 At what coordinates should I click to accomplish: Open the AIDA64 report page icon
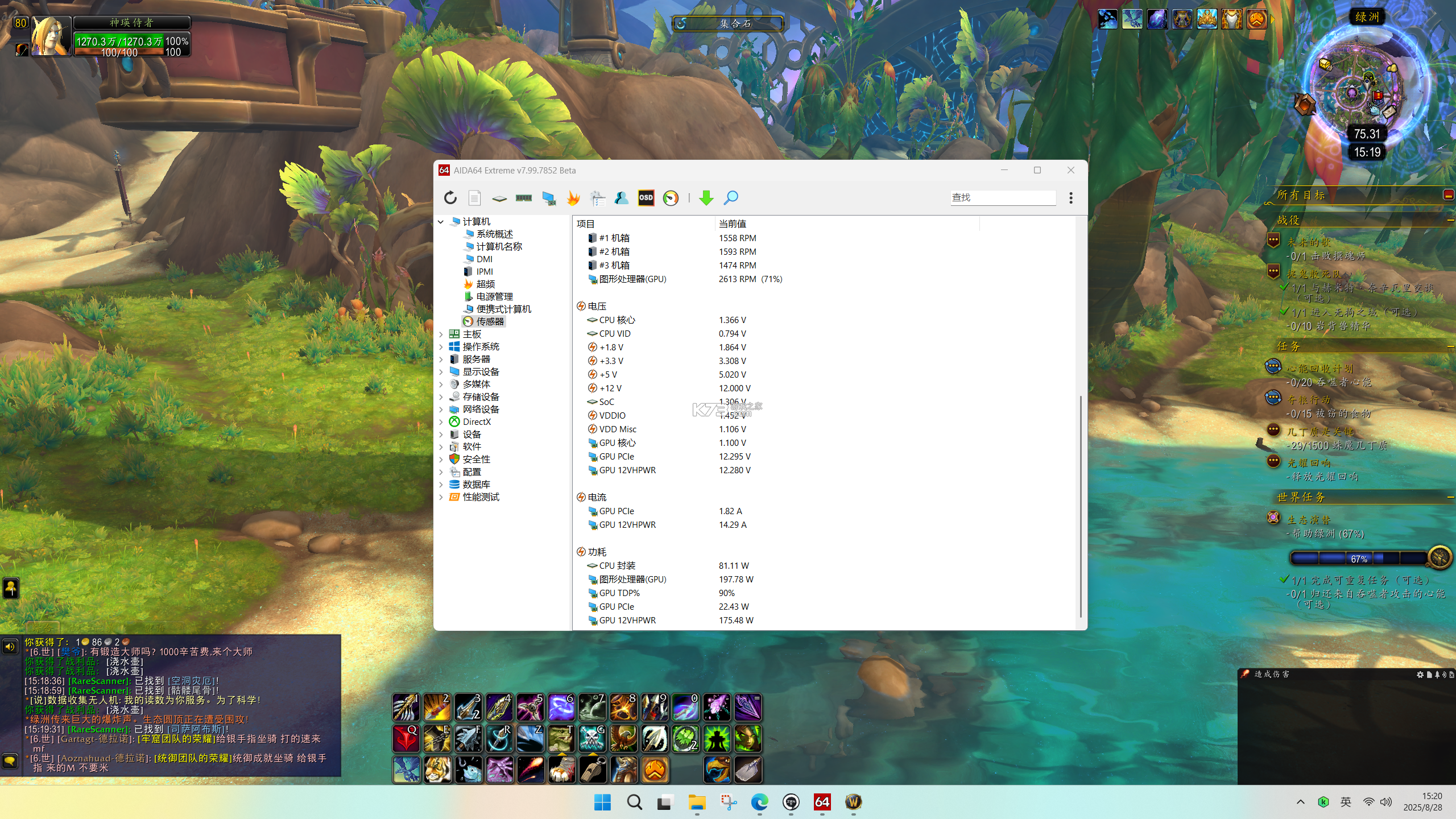point(475,198)
